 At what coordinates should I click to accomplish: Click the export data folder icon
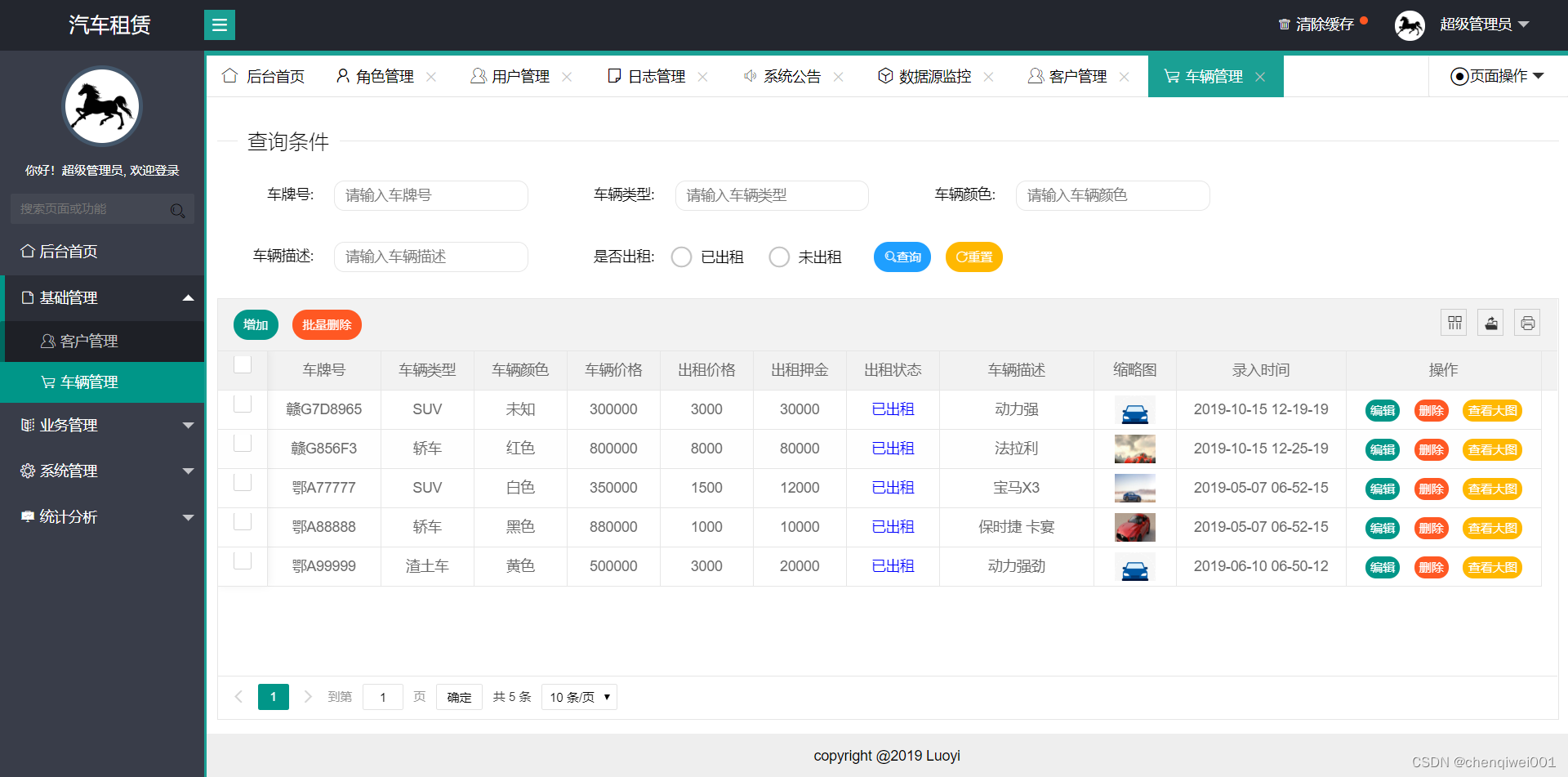[1490, 322]
